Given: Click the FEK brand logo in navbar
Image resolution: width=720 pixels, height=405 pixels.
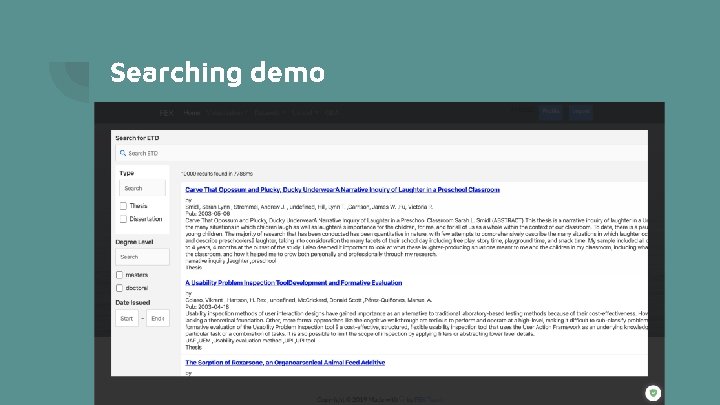Looking at the screenshot, I should click(x=166, y=112).
